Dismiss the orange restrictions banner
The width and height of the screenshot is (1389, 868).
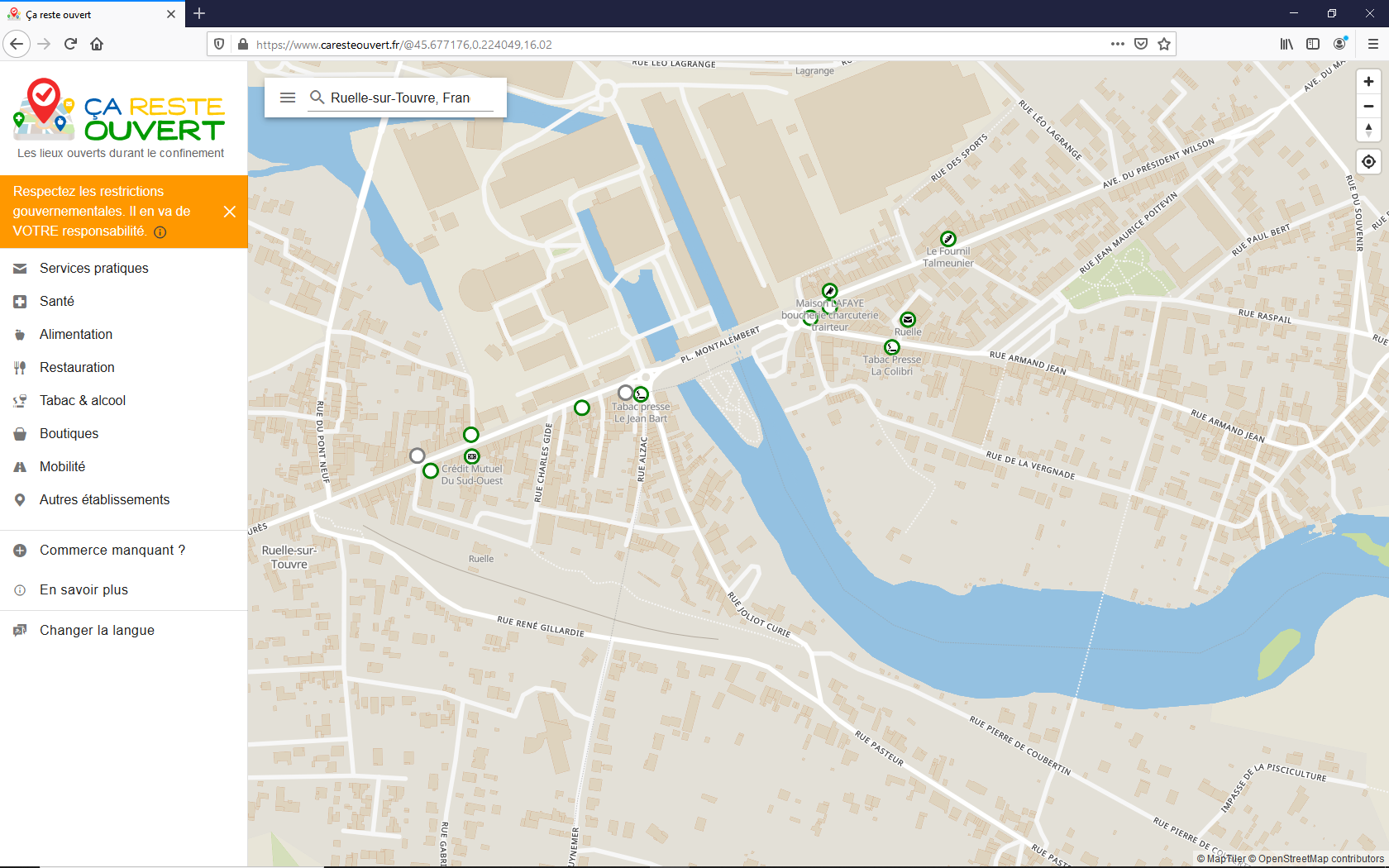pyautogui.click(x=230, y=212)
